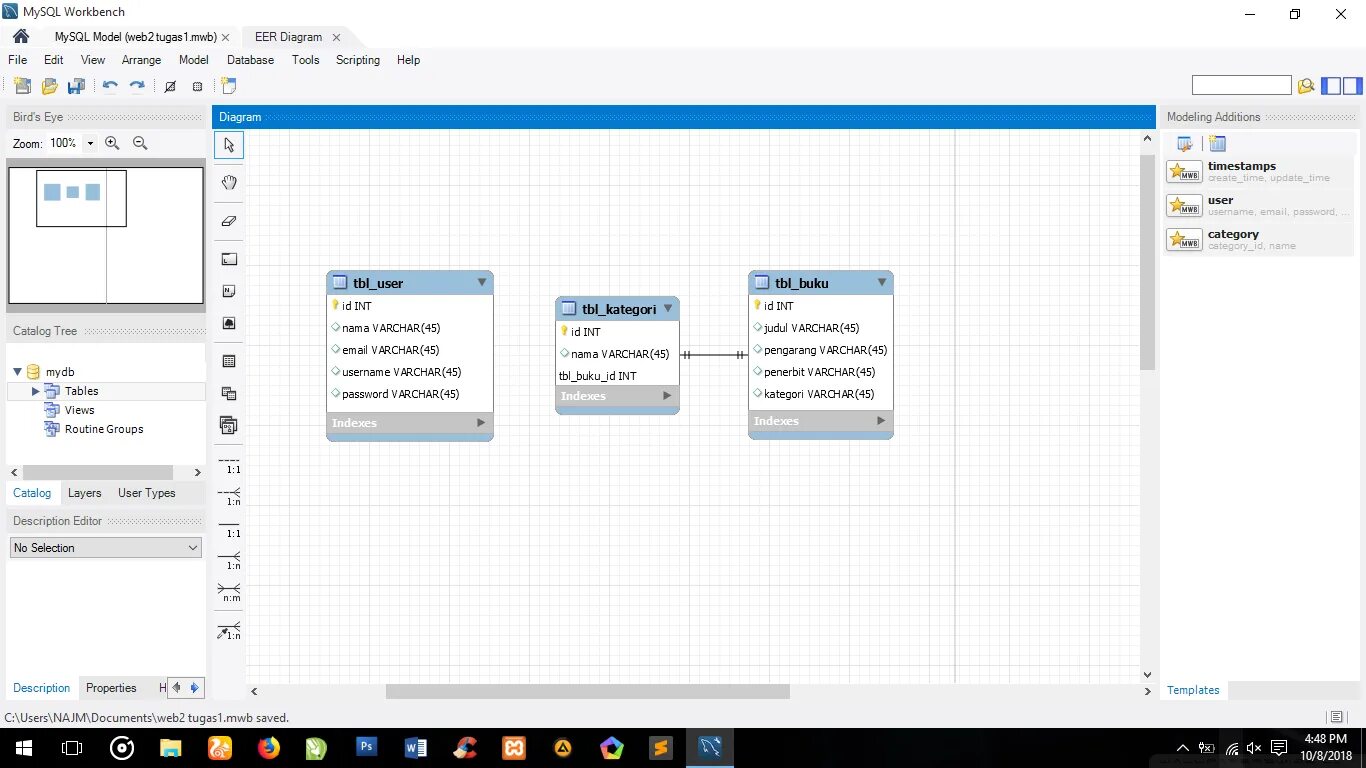The width and height of the screenshot is (1366, 768).
Task: Select the place new text note tool
Action: point(229,291)
